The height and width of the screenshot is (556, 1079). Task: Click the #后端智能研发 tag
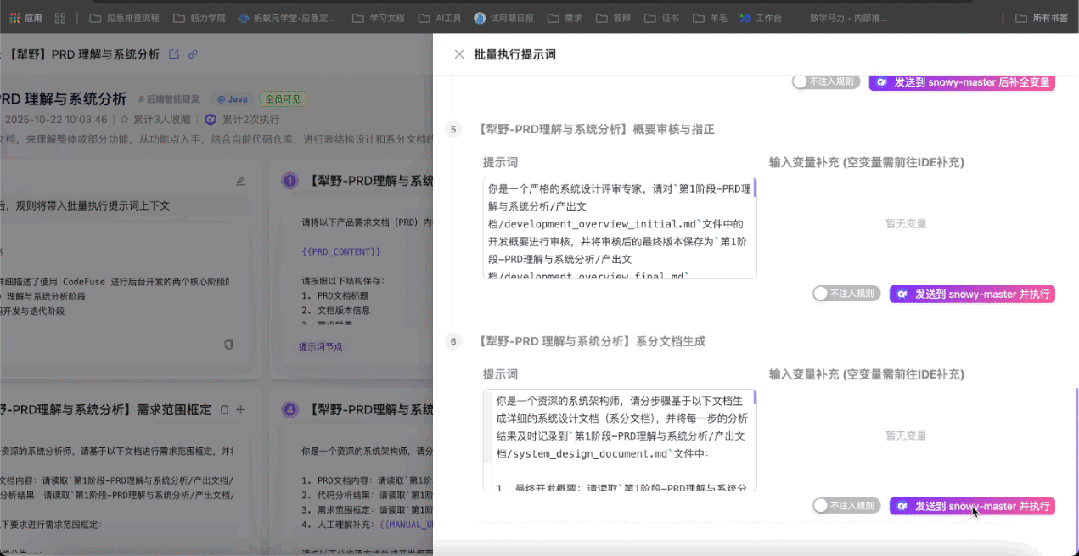(169, 99)
